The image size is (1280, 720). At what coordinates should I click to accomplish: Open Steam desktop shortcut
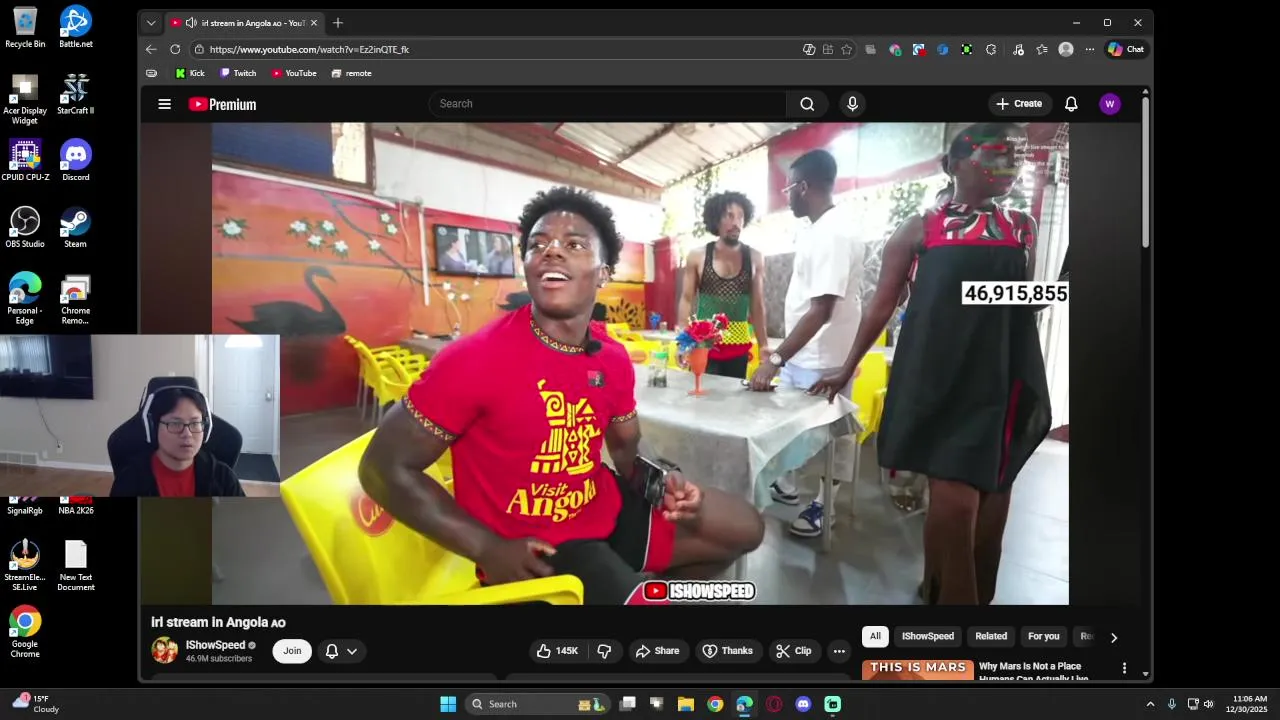pos(76,227)
